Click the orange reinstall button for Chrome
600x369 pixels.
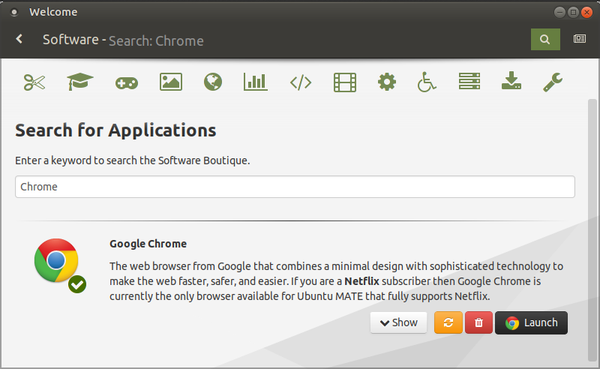point(448,323)
